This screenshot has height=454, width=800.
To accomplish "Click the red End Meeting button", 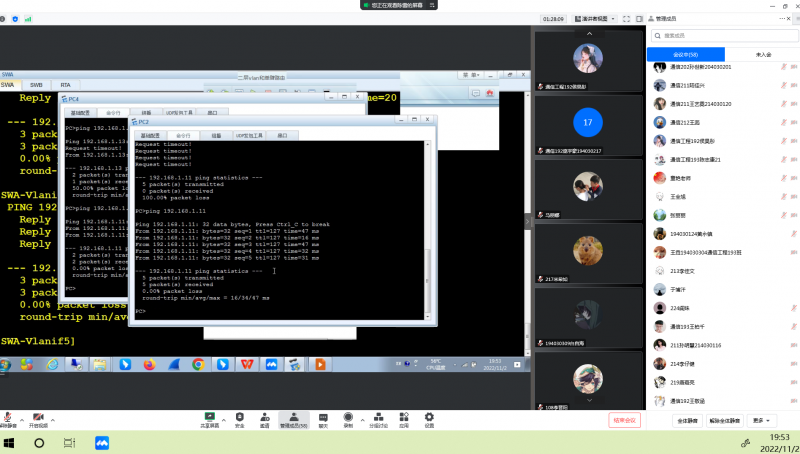I will [624, 421].
